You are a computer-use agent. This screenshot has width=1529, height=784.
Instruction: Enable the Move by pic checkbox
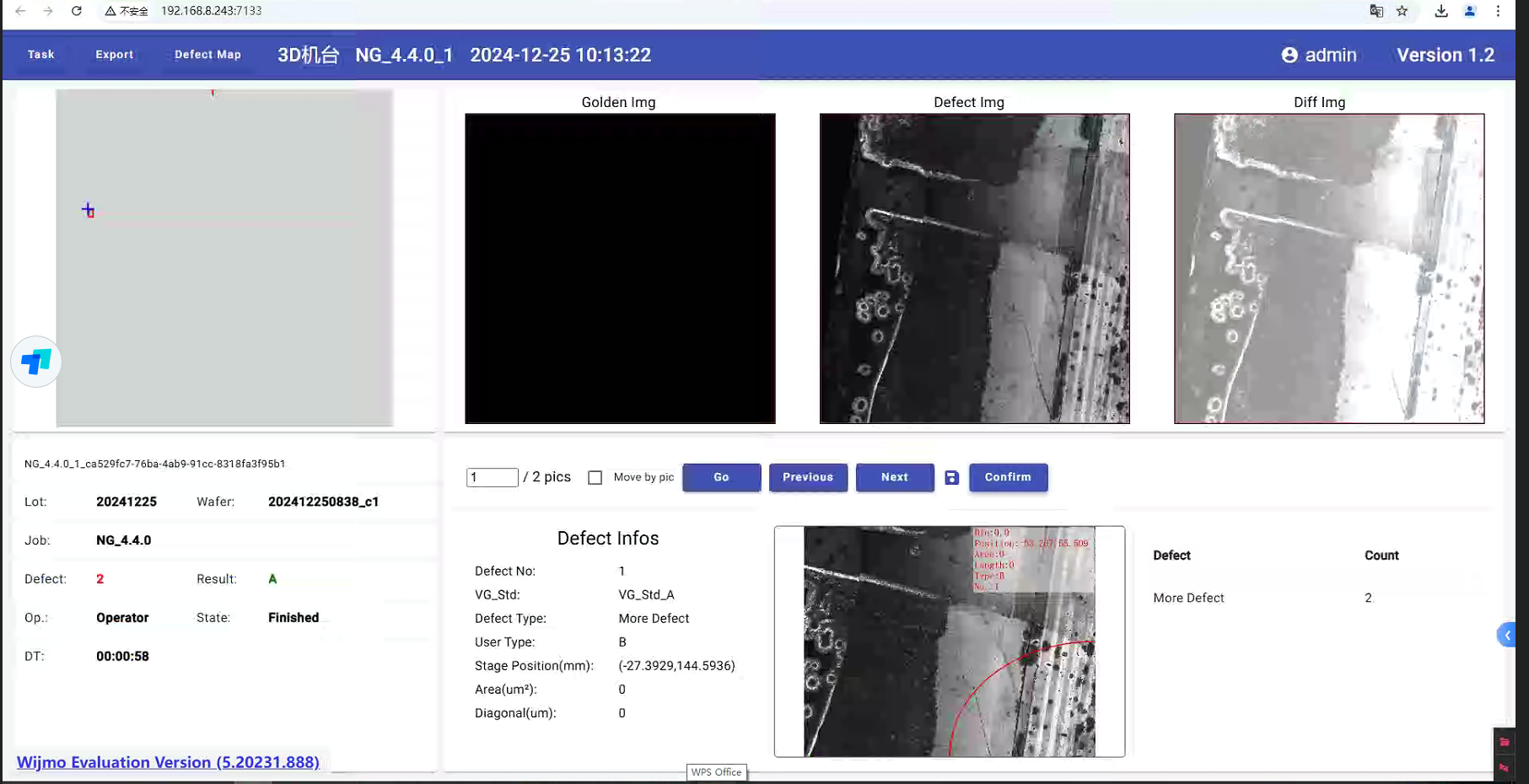pyautogui.click(x=595, y=478)
